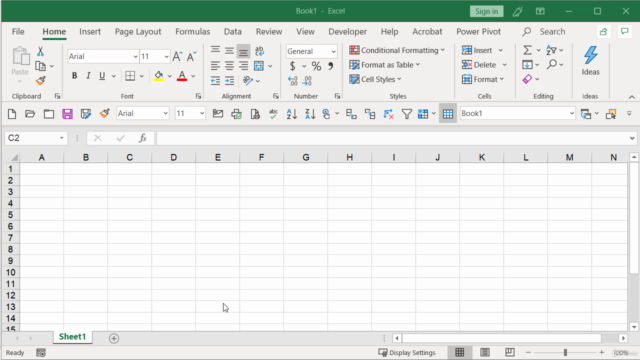Click the Filter funnel icon in toolbar
The image size is (640, 360).
tap(407, 114)
